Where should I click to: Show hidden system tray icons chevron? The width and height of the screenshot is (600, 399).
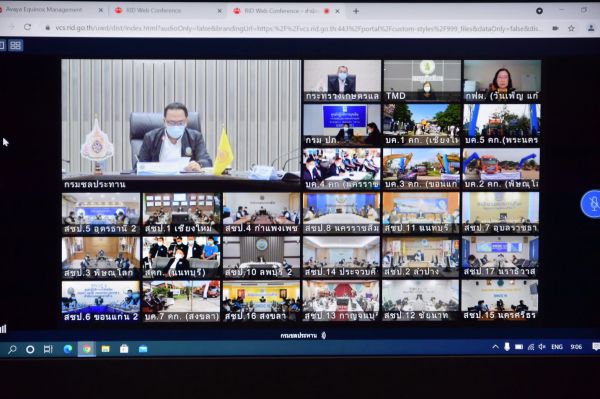[x=495, y=347]
